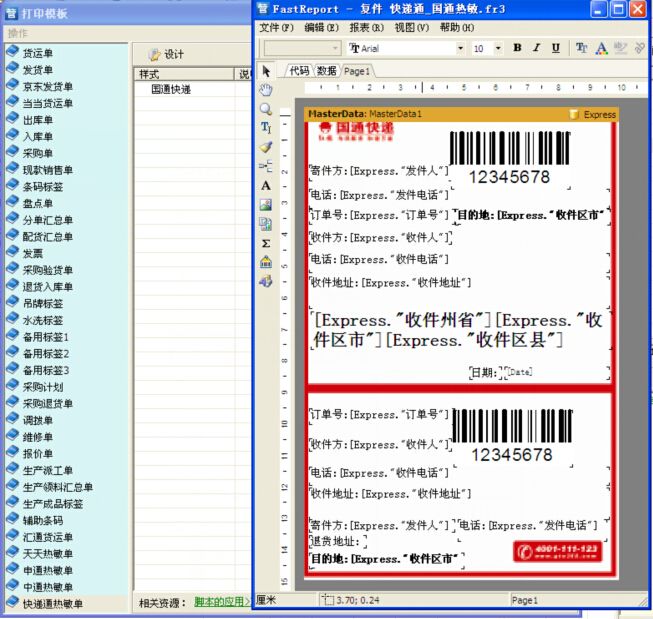Open the font size dropdown
The width and height of the screenshot is (653, 619).
[498, 48]
